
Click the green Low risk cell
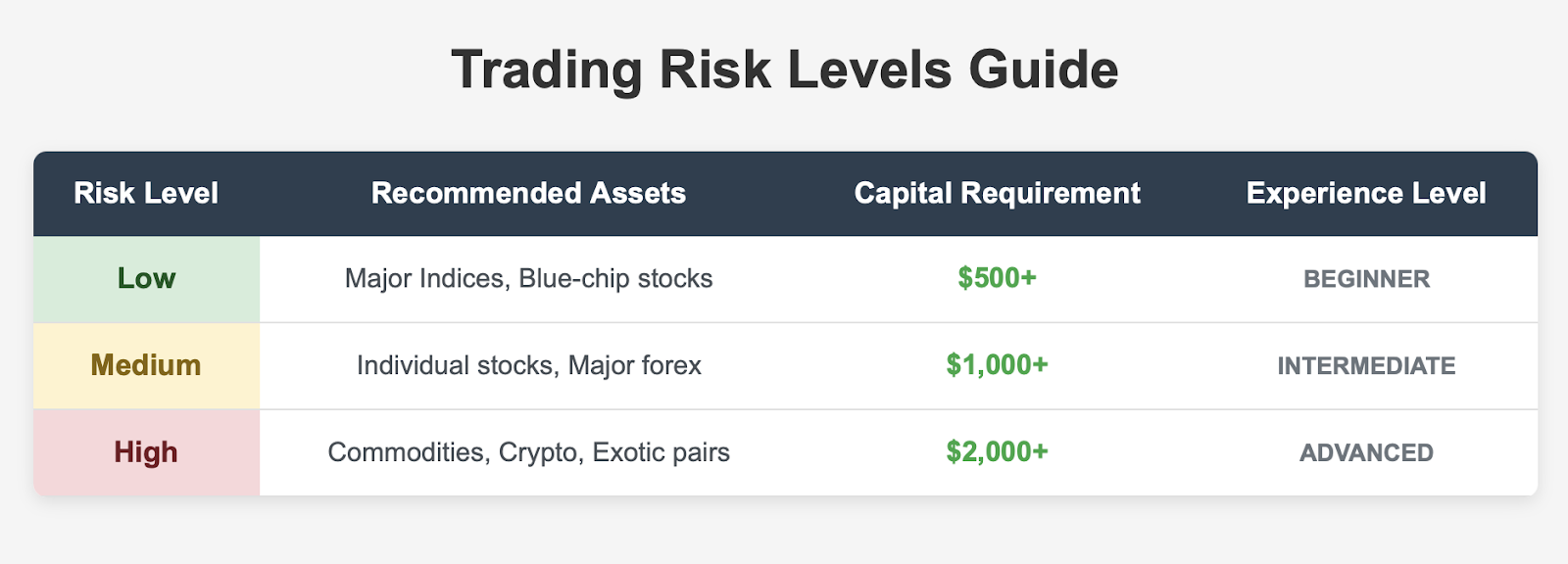pos(146,278)
